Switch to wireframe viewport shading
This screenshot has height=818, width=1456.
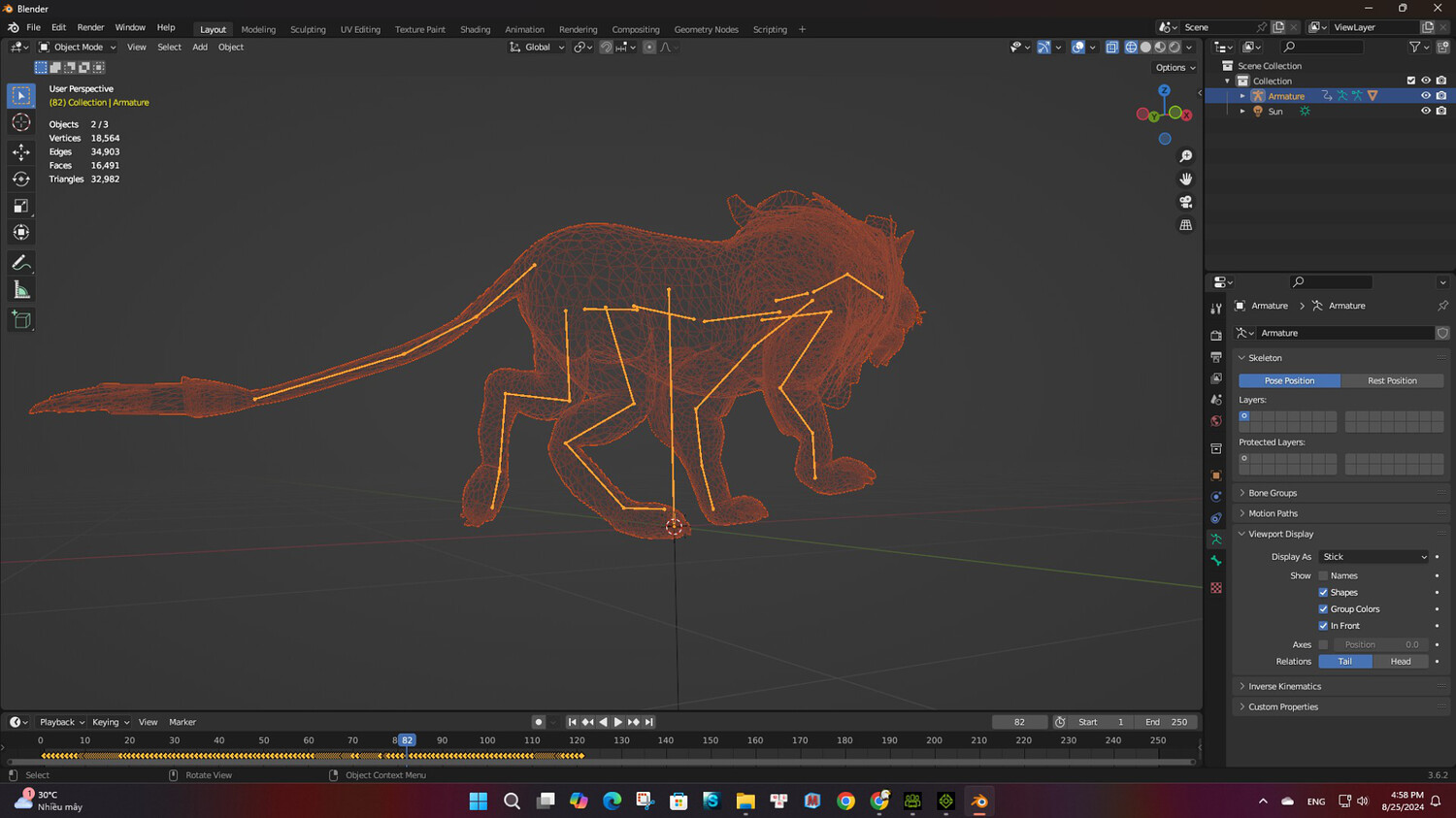pos(1131,47)
